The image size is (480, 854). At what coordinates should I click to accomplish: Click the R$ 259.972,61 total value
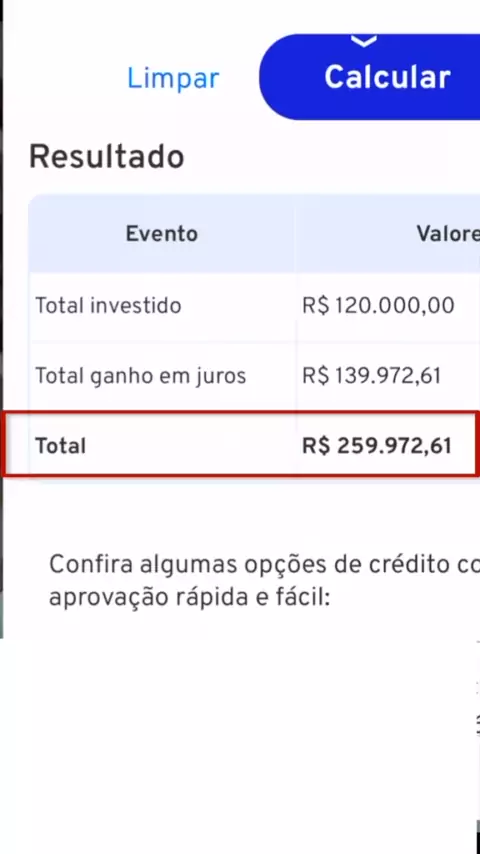click(377, 446)
